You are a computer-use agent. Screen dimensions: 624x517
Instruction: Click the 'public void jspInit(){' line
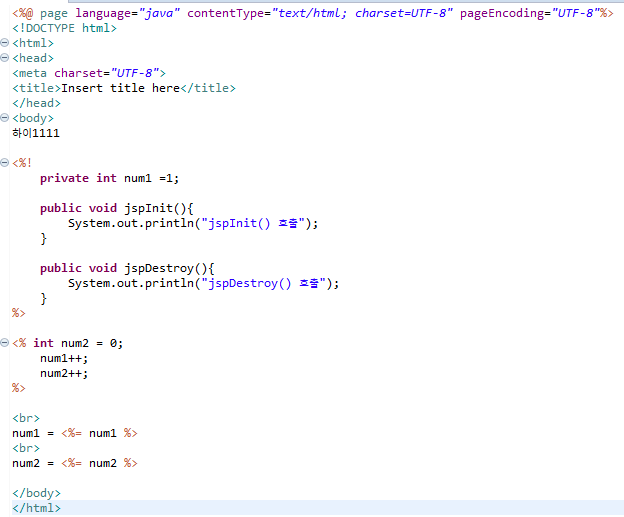[117, 208]
